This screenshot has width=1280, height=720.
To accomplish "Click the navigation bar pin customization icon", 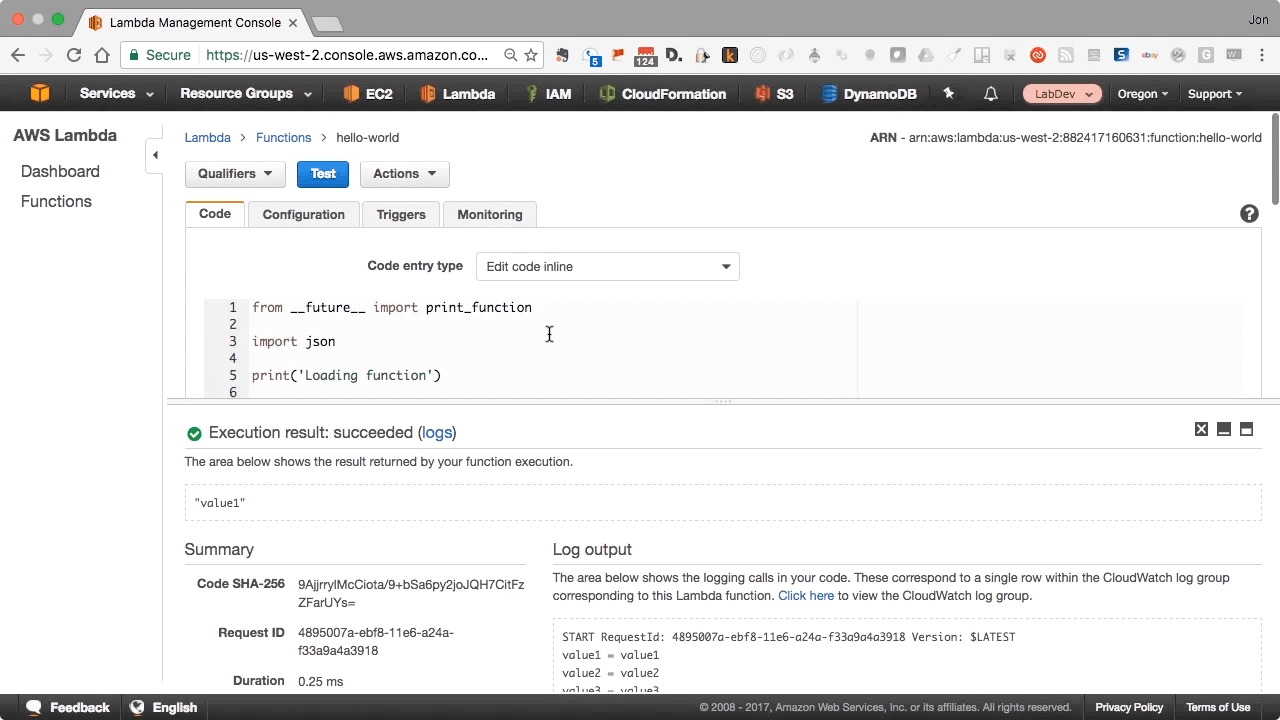I will pos(948,93).
